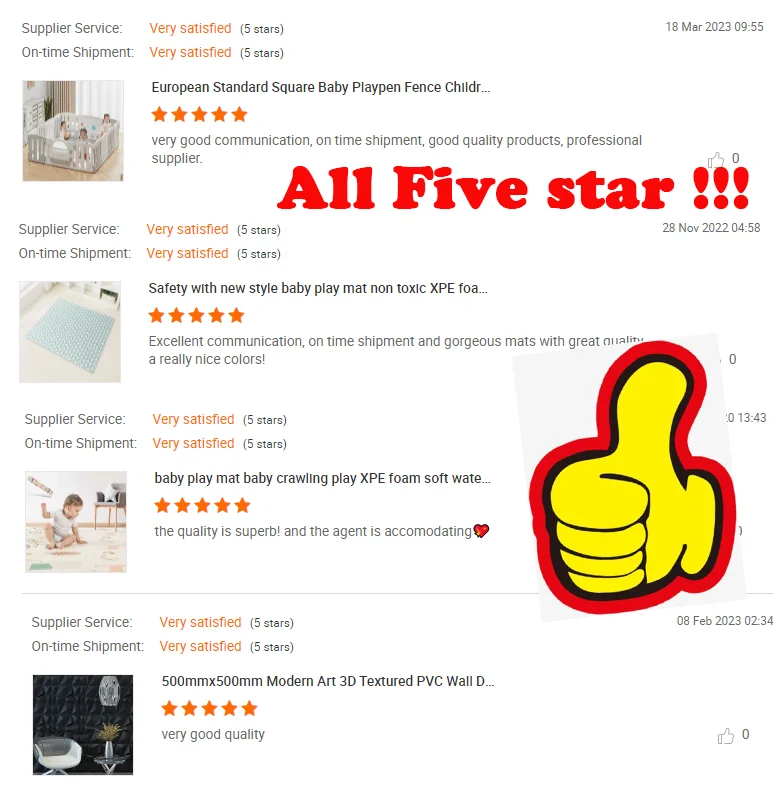Open the baby sitting on mat thumbnail

click(x=76, y=522)
